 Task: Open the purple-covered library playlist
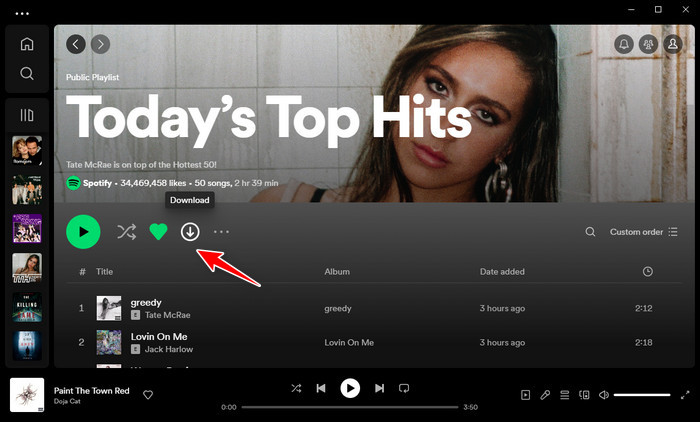point(27,229)
